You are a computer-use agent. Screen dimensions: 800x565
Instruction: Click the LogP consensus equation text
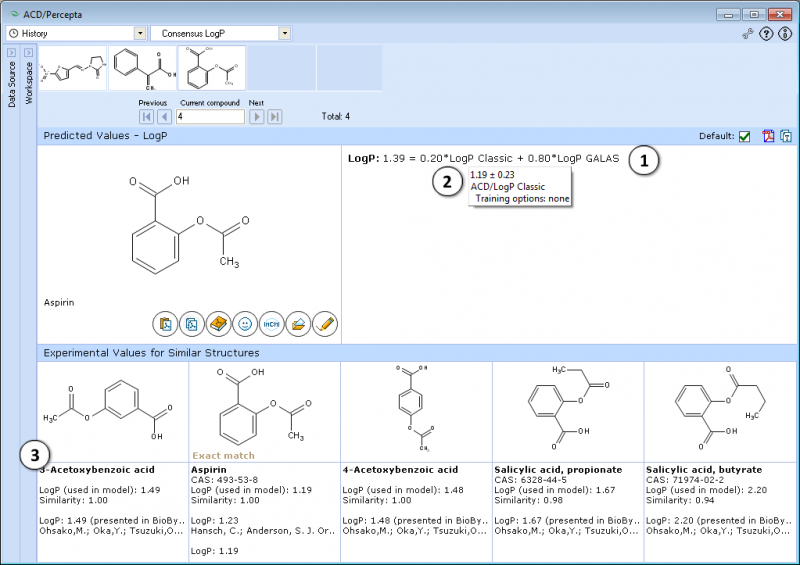(x=483, y=159)
